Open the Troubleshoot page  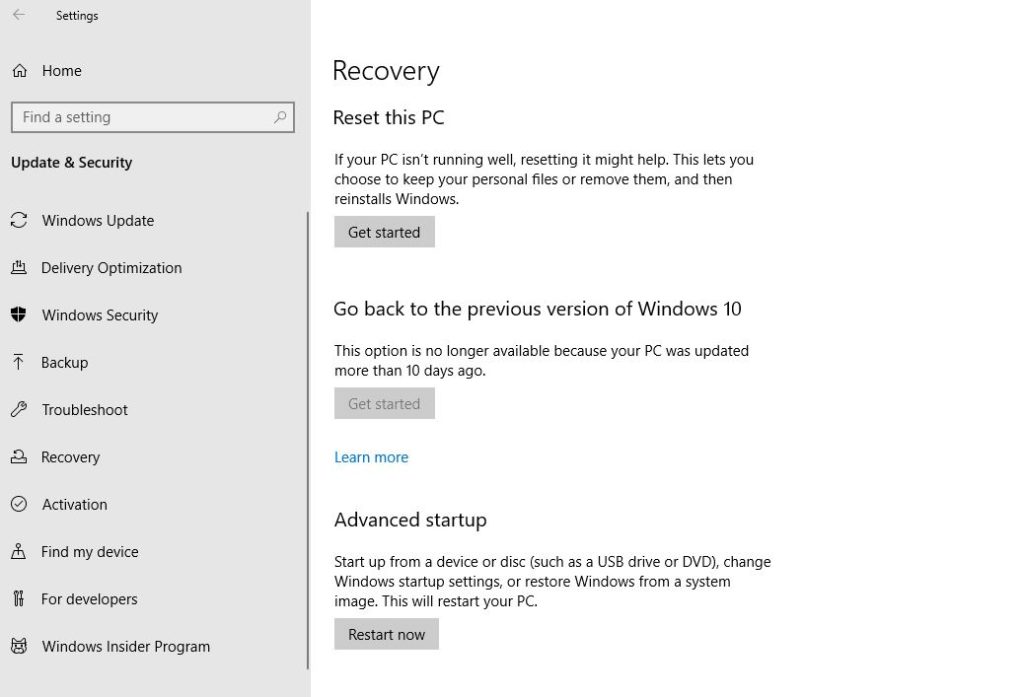[85, 410]
